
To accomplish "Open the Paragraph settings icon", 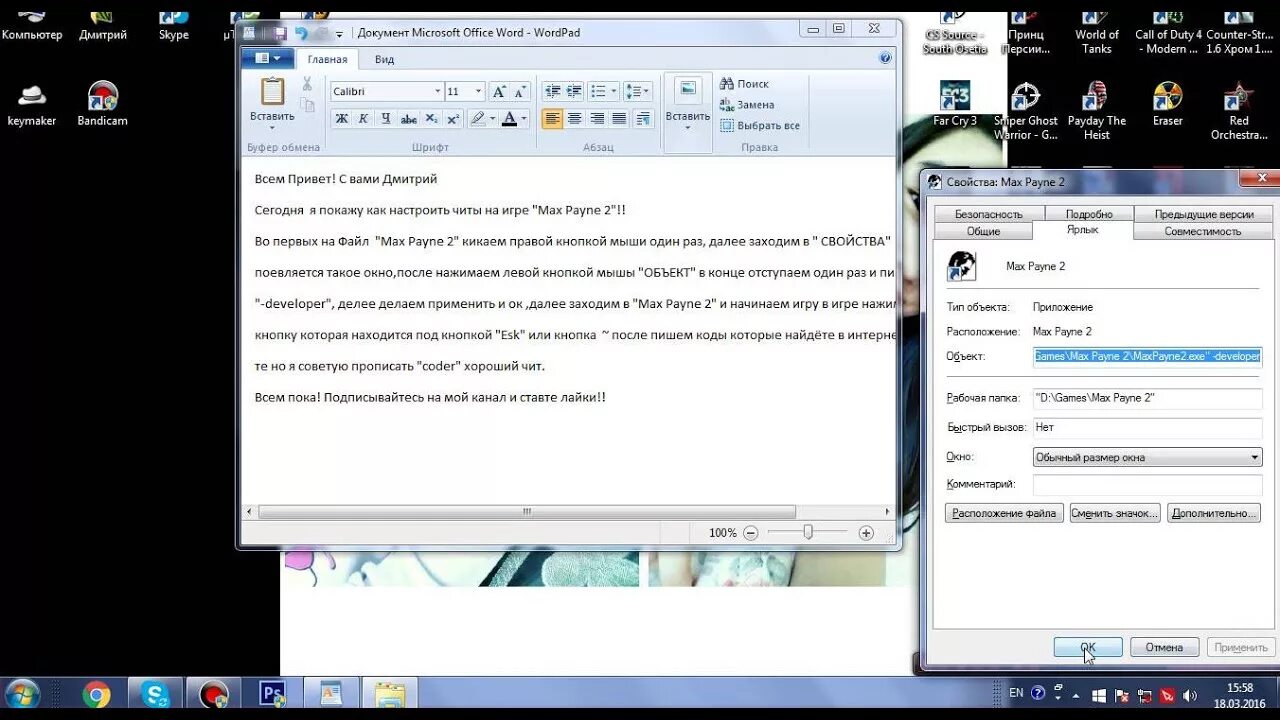I will coord(643,118).
